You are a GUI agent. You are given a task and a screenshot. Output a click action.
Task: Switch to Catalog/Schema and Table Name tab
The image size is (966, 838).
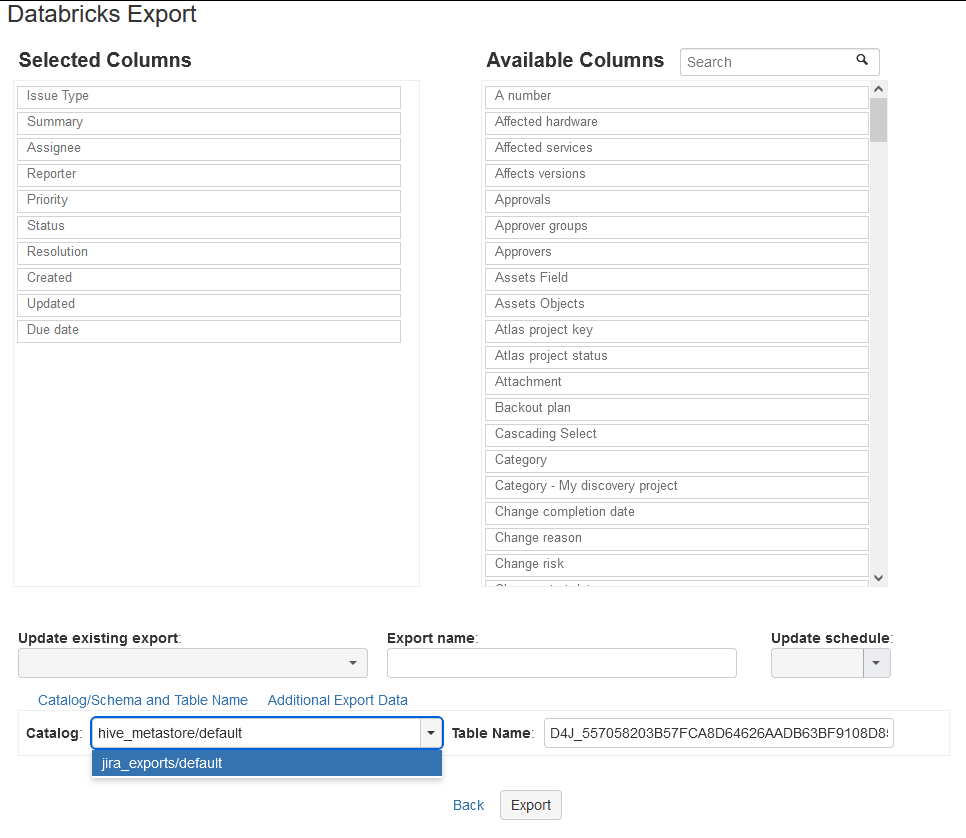tap(143, 700)
